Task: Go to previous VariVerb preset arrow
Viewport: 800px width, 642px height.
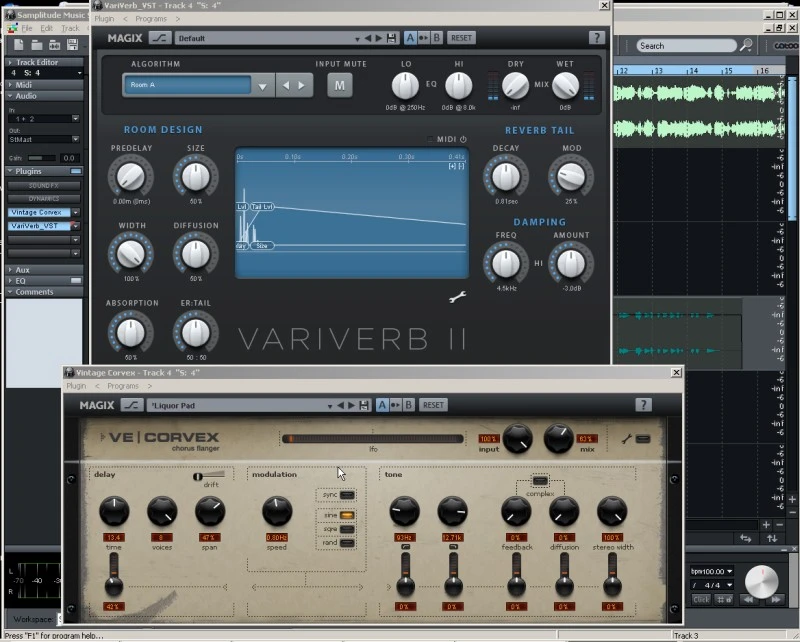Action: click(x=367, y=38)
